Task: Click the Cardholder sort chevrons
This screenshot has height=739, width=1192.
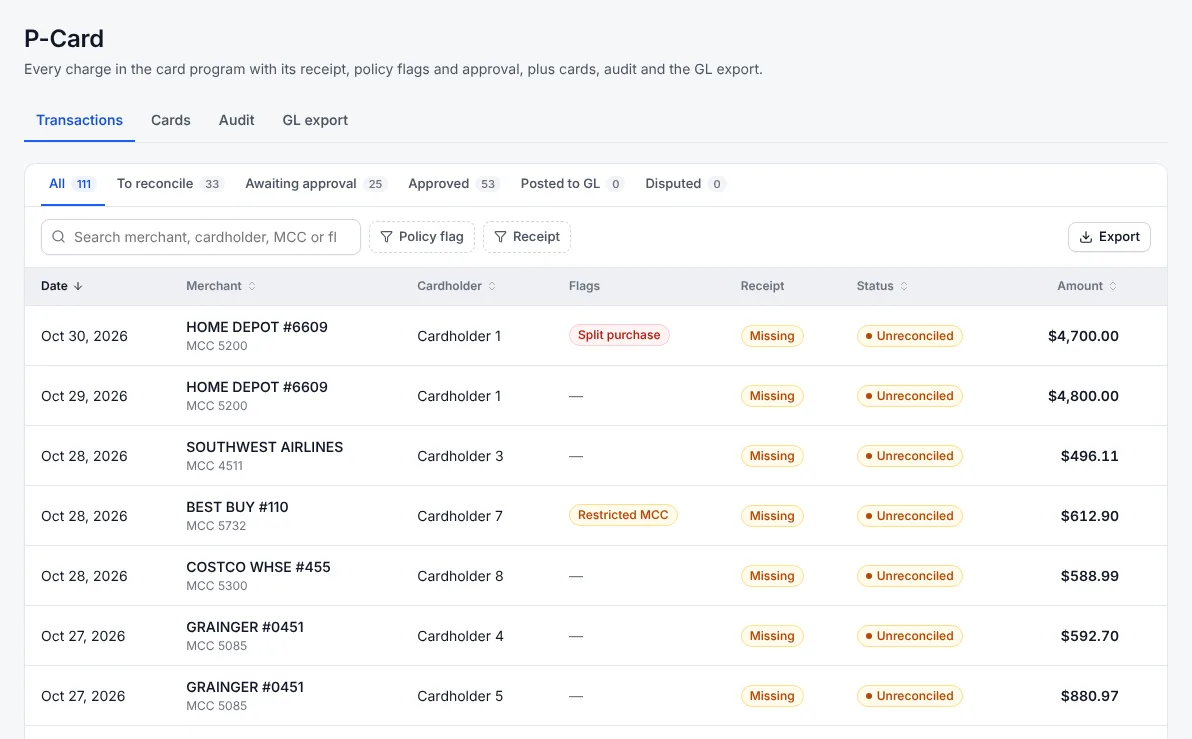Action: 492,286
